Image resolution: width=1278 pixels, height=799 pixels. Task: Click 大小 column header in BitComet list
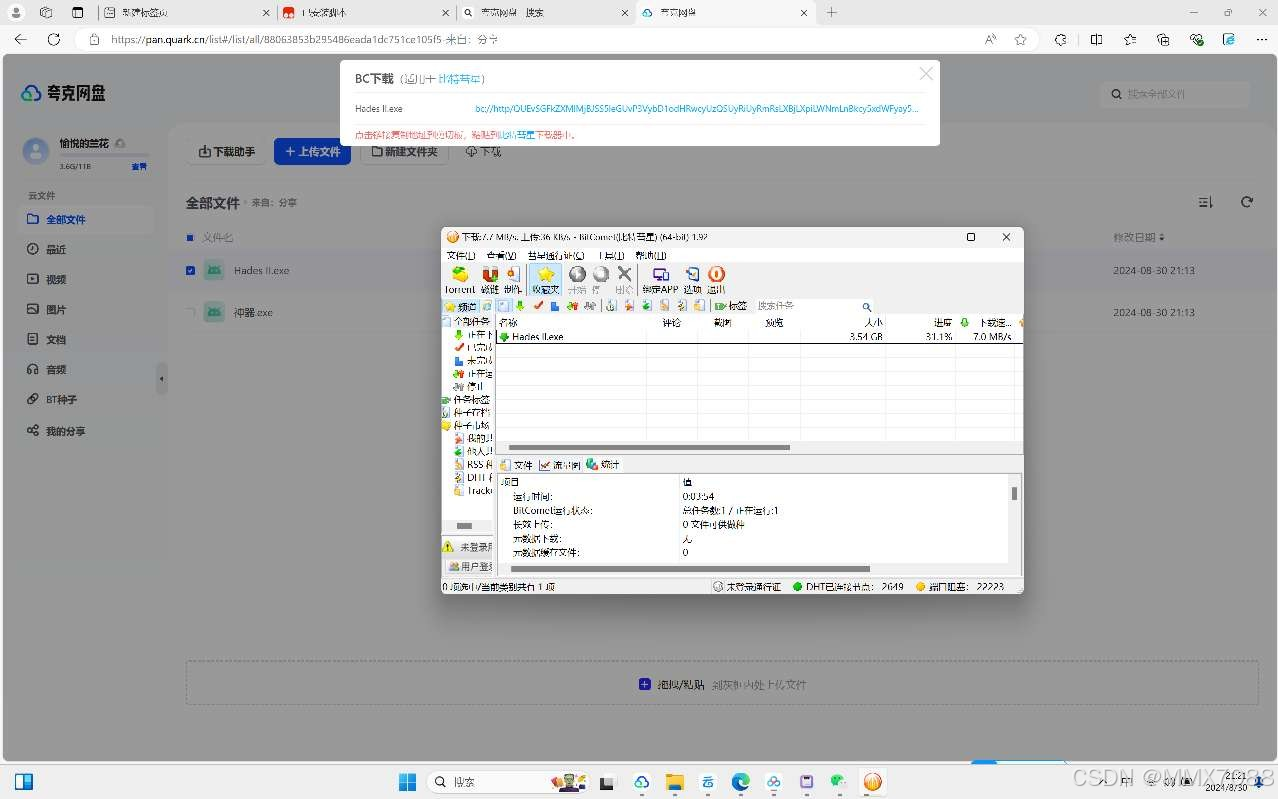844,322
